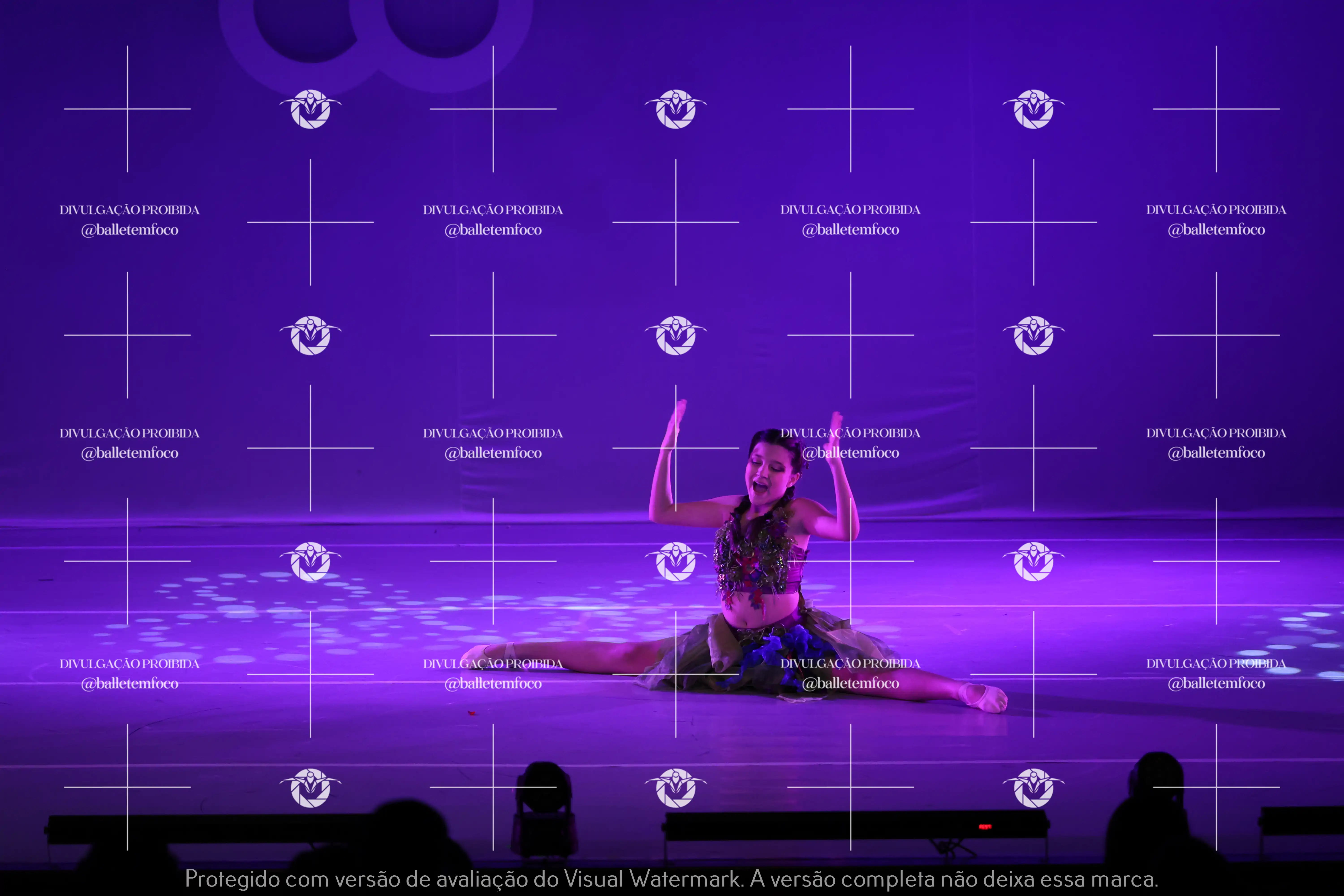Viewport: 1344px width, 896px height.
Task: Click 'DIVULGAÇÃO PROIBIDA' text over the dancer's extended leg
Action: pyautogui.click(x=493, y=663)
